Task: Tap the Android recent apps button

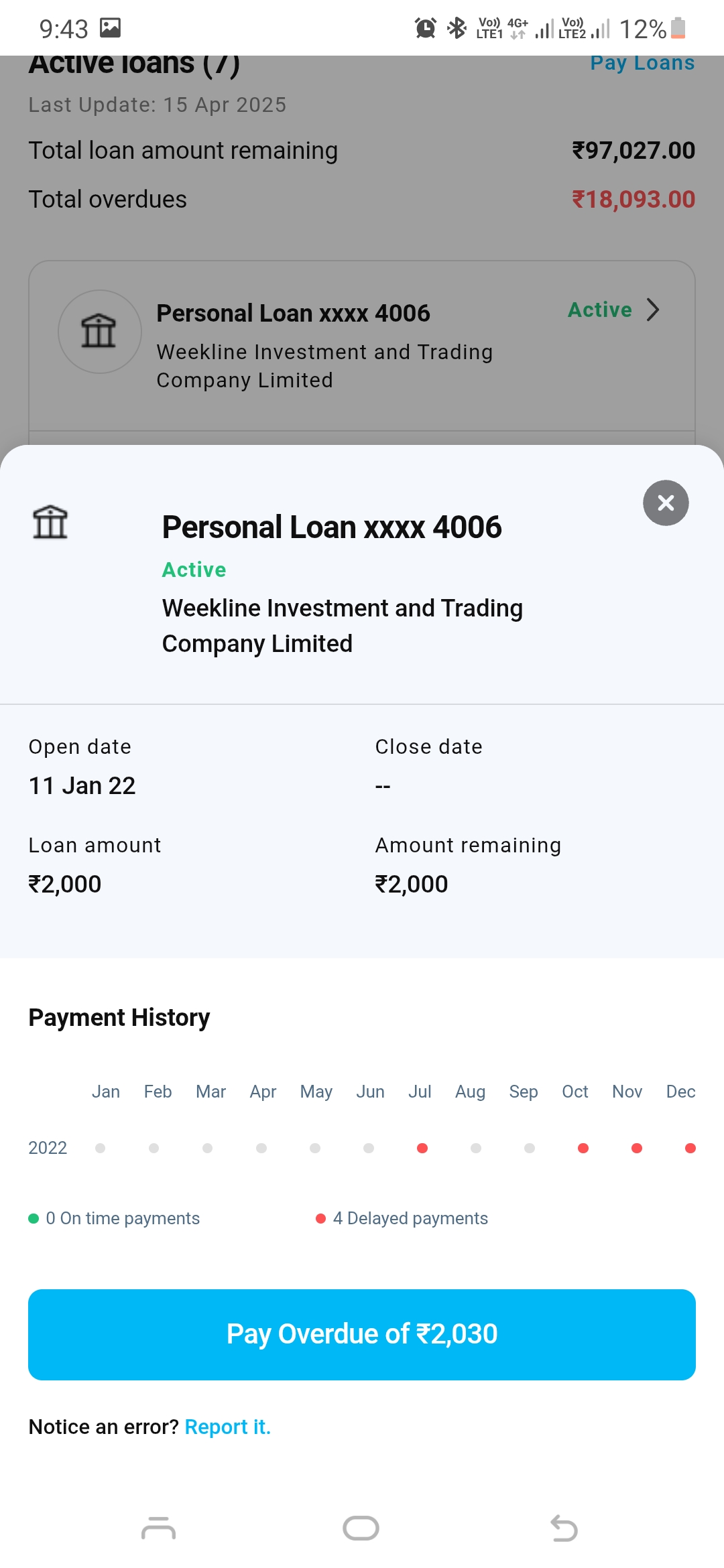Action: pos(158,1528)
